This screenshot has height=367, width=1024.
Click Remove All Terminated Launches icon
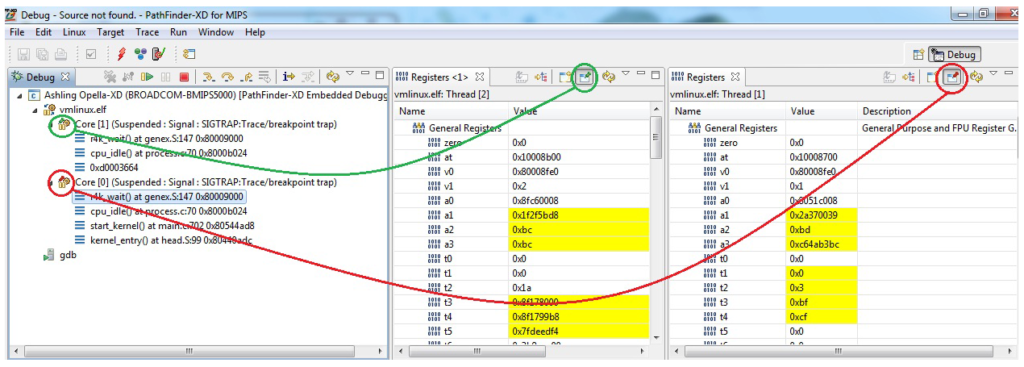click(x=110, y=76)
